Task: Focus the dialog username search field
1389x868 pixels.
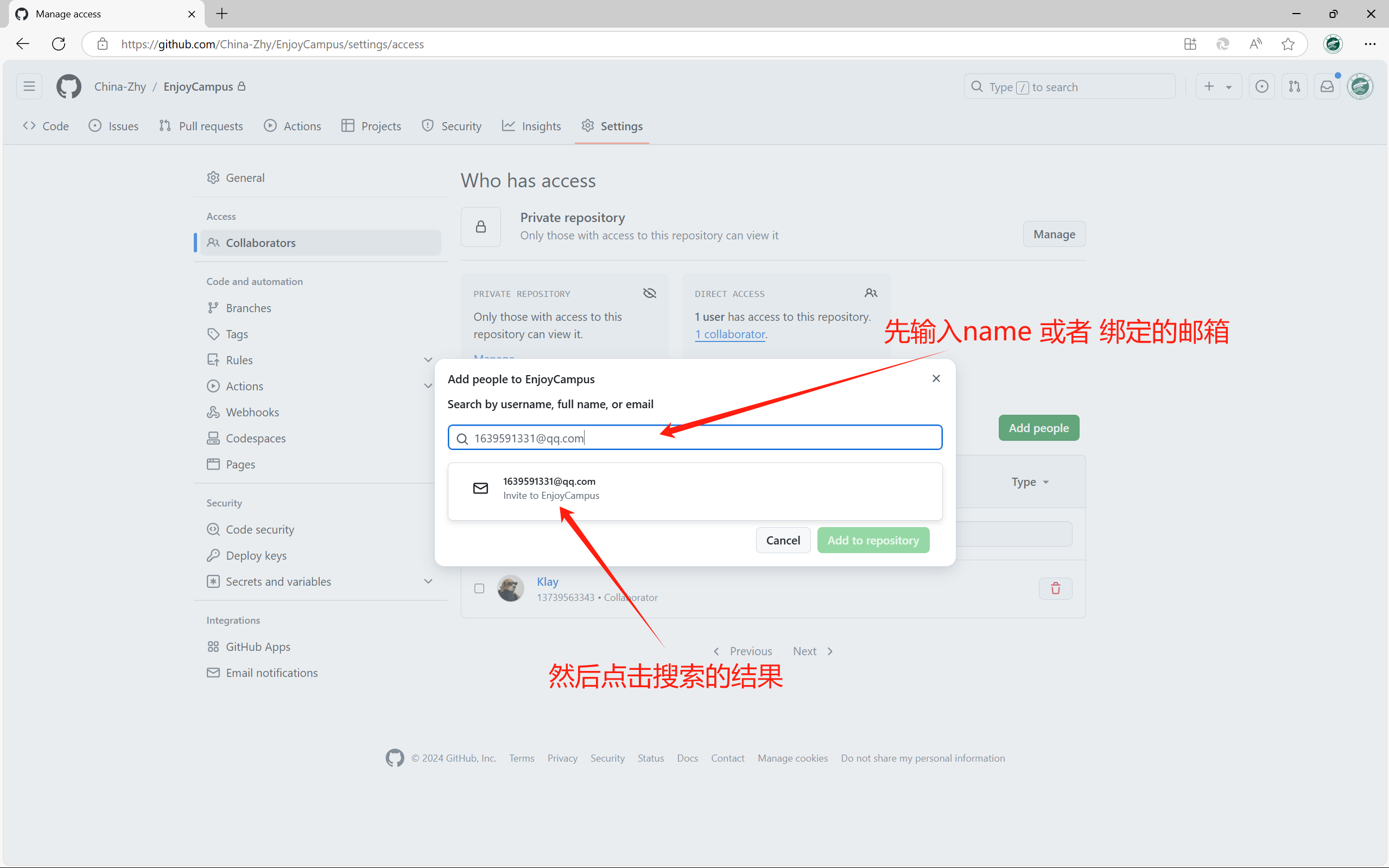Action: pyautogui.click(x=695, y=438)
